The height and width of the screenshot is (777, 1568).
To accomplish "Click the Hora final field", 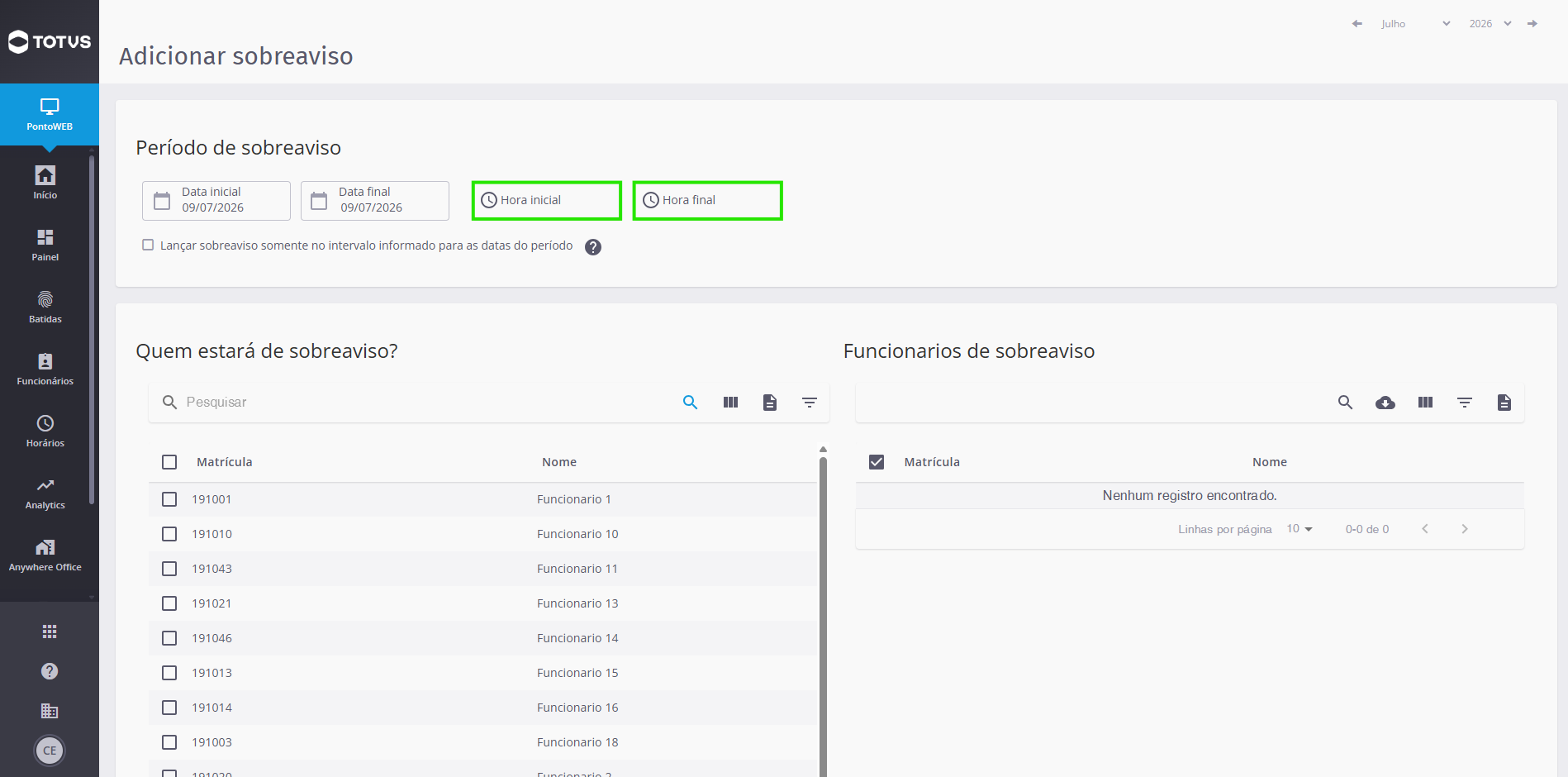I will (708, 201).
